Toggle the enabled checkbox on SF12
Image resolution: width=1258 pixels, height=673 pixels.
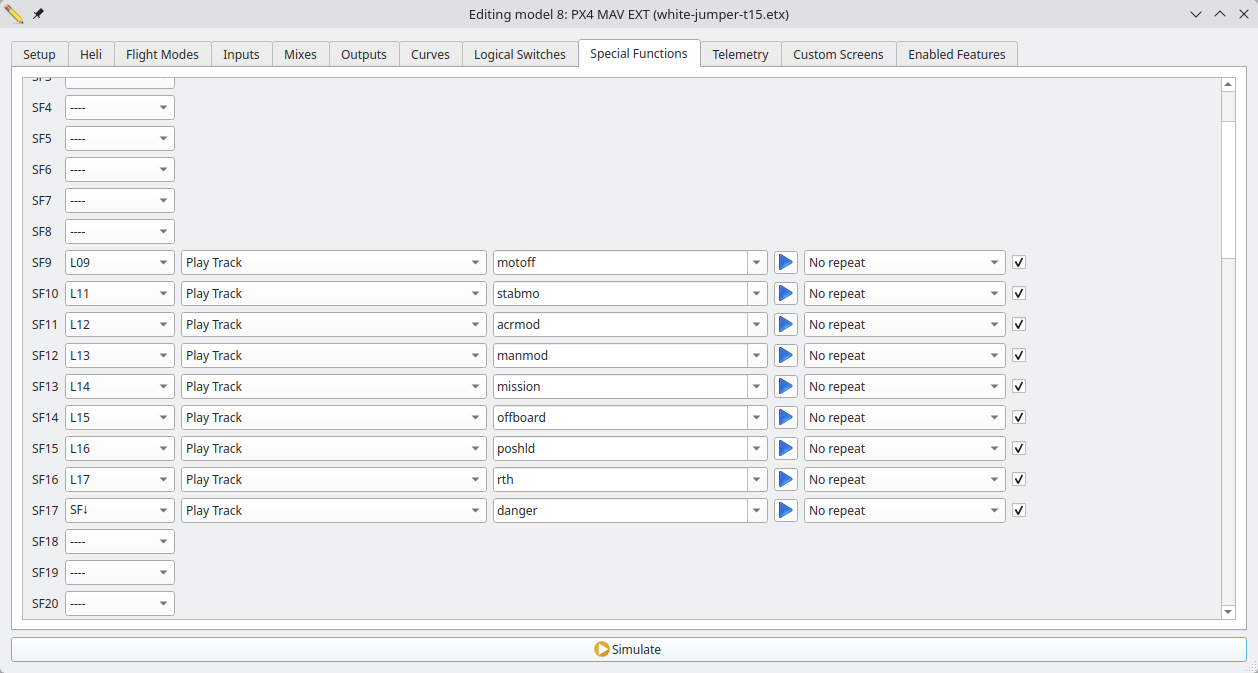pos(1018,355)
